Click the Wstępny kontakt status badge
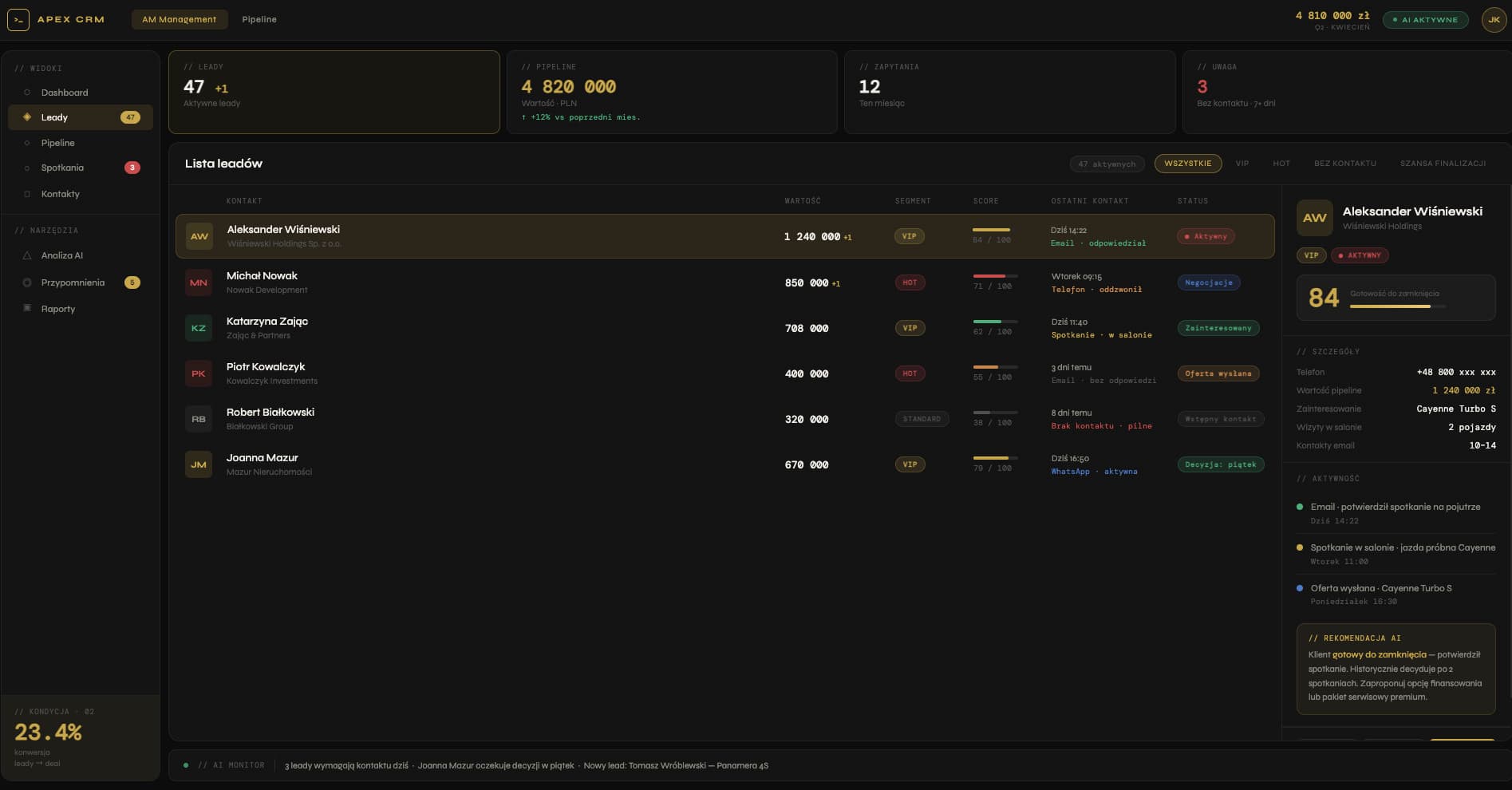1512x790 pixels. coord(1221,419)
